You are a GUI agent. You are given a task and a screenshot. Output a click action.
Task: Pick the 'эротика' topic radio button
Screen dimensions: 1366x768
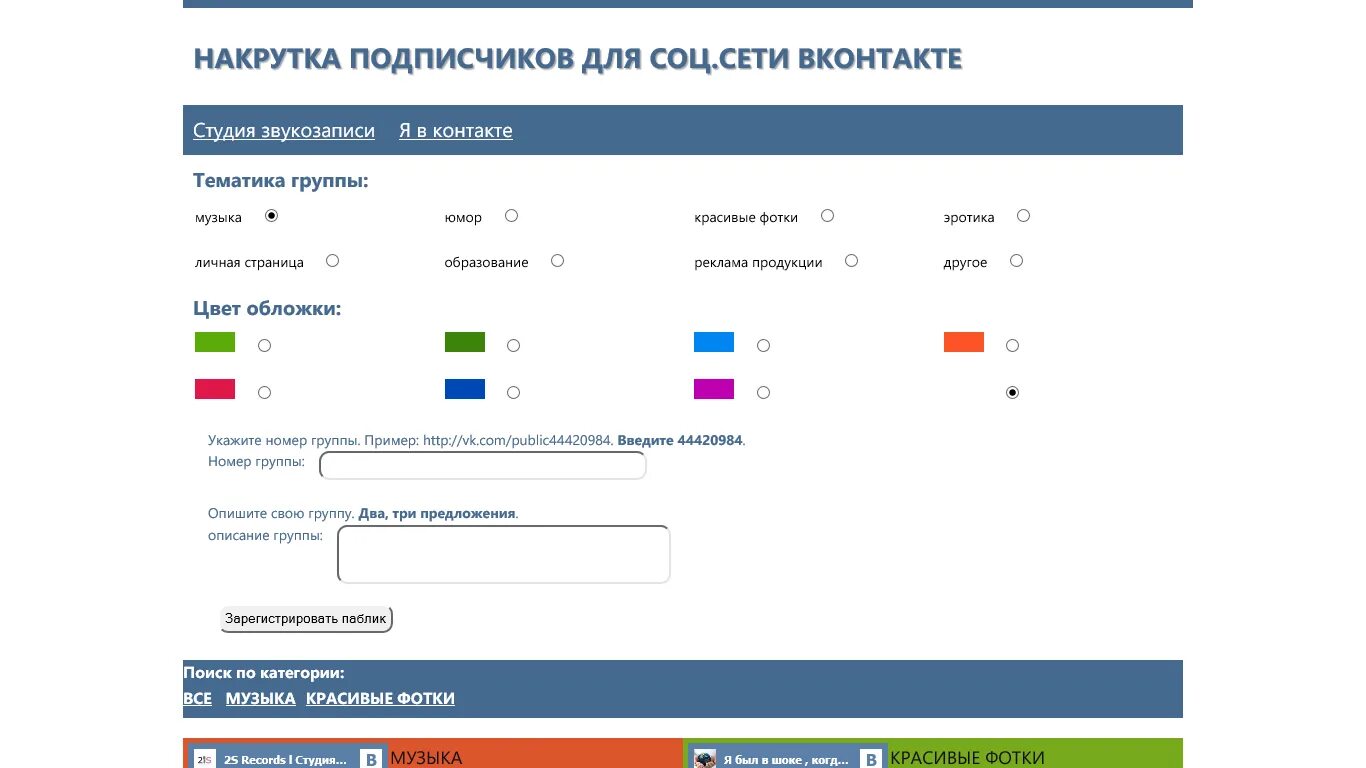[1023, 216]
